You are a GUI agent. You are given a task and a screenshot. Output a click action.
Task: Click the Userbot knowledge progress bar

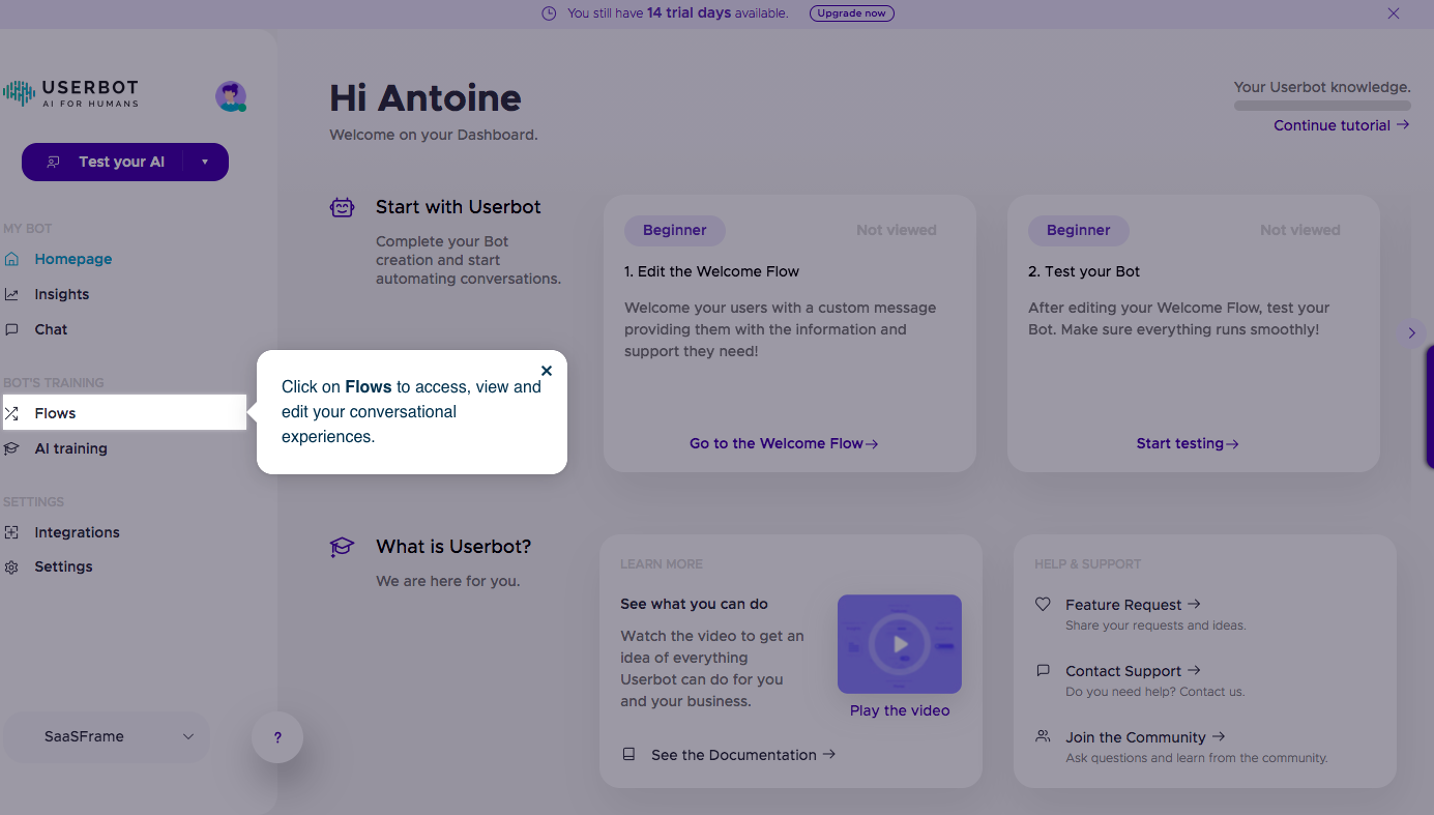tap(1322, 105)
